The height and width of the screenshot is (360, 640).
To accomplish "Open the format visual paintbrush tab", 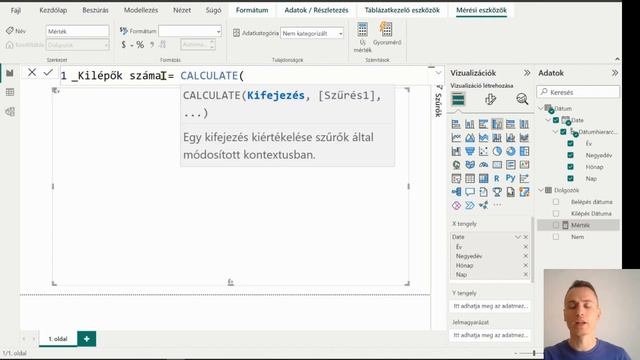I will (x=490, y=99).
